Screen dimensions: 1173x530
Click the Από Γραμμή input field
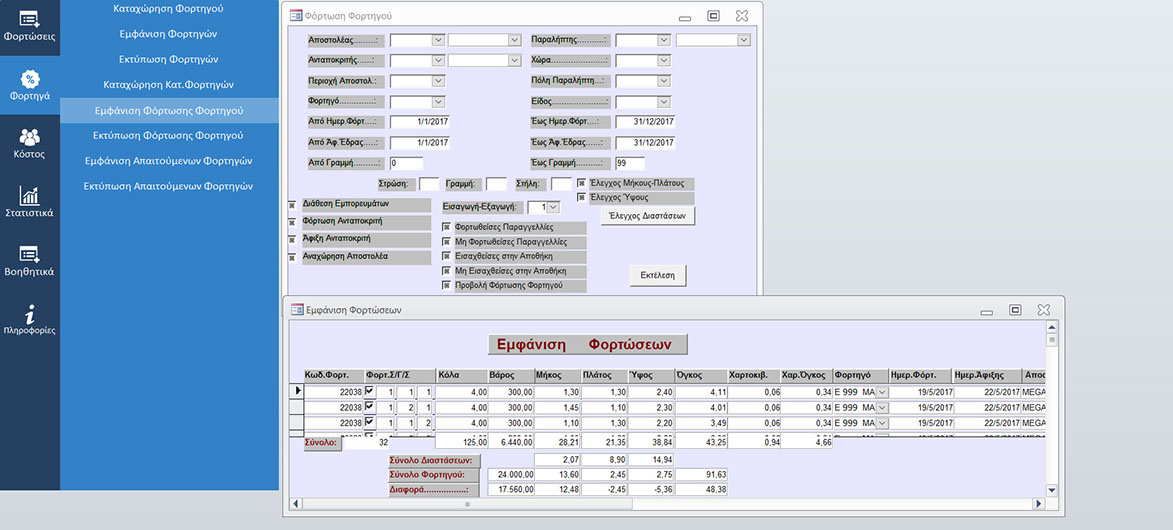click(406, 163)
